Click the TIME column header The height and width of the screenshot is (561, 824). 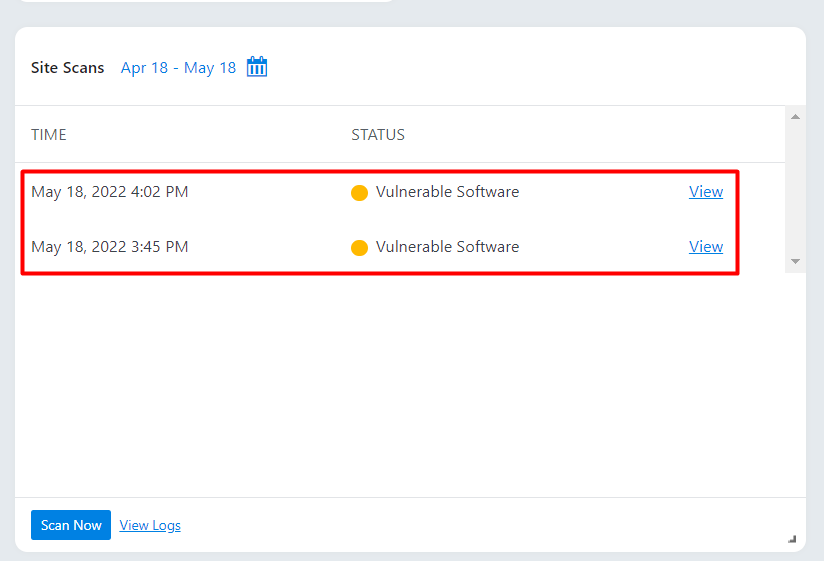(49, 134)
